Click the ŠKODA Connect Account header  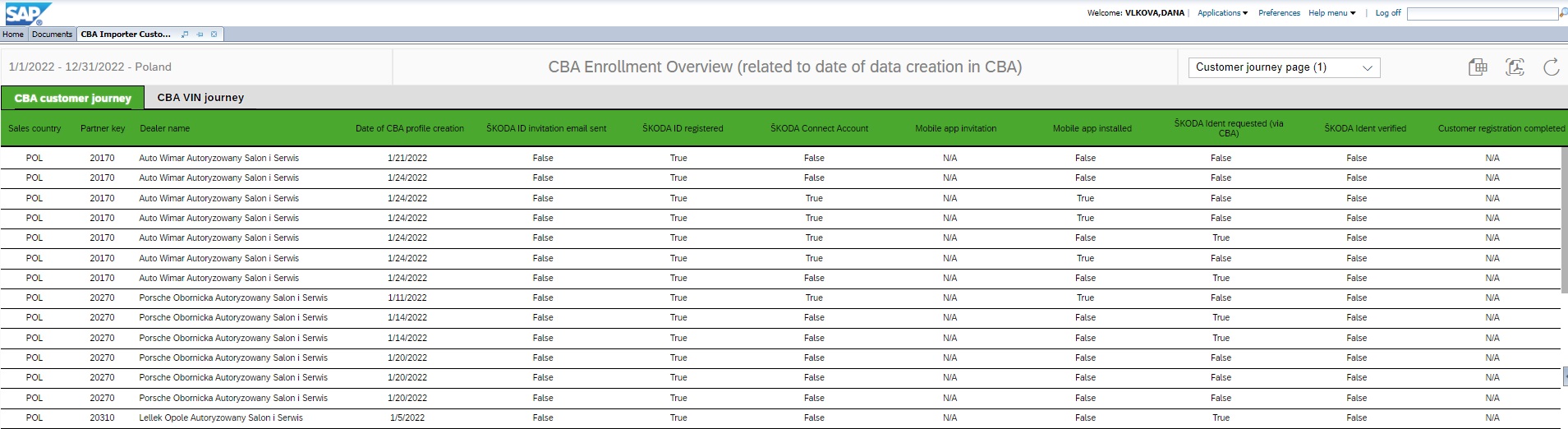click(819, 128)
